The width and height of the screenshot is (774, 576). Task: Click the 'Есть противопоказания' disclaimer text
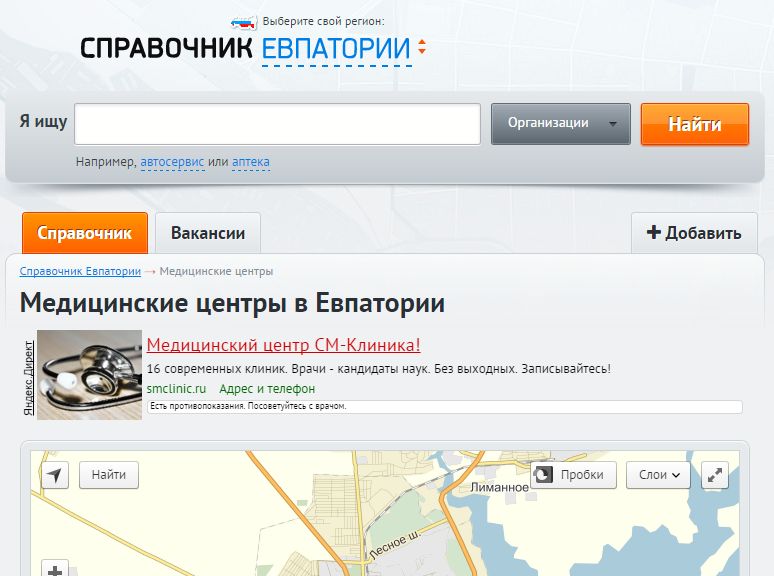pos(248,406)
